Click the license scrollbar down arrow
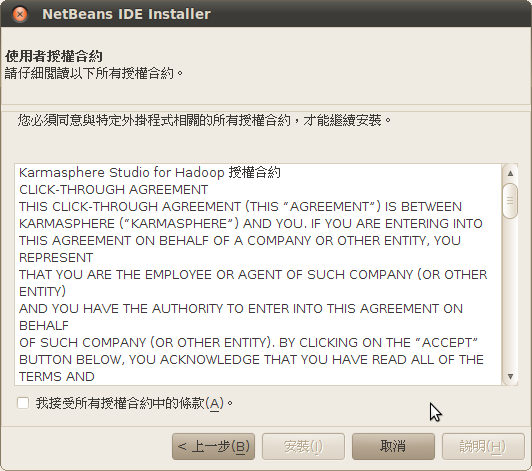Image resolution: width=532 pixels, height=471 pixels. click(510, 376)
